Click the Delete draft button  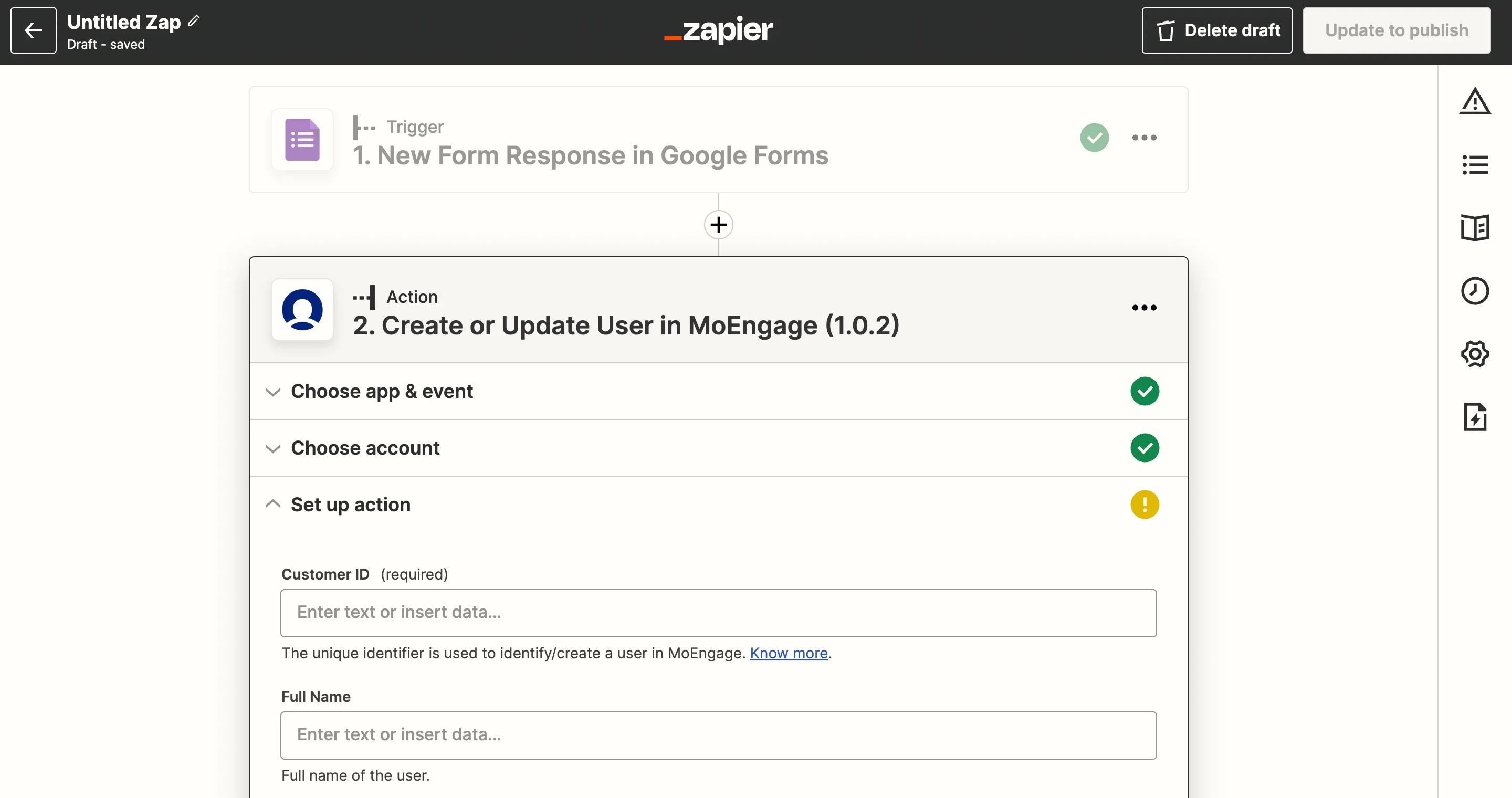click(x=1217, y=30)
